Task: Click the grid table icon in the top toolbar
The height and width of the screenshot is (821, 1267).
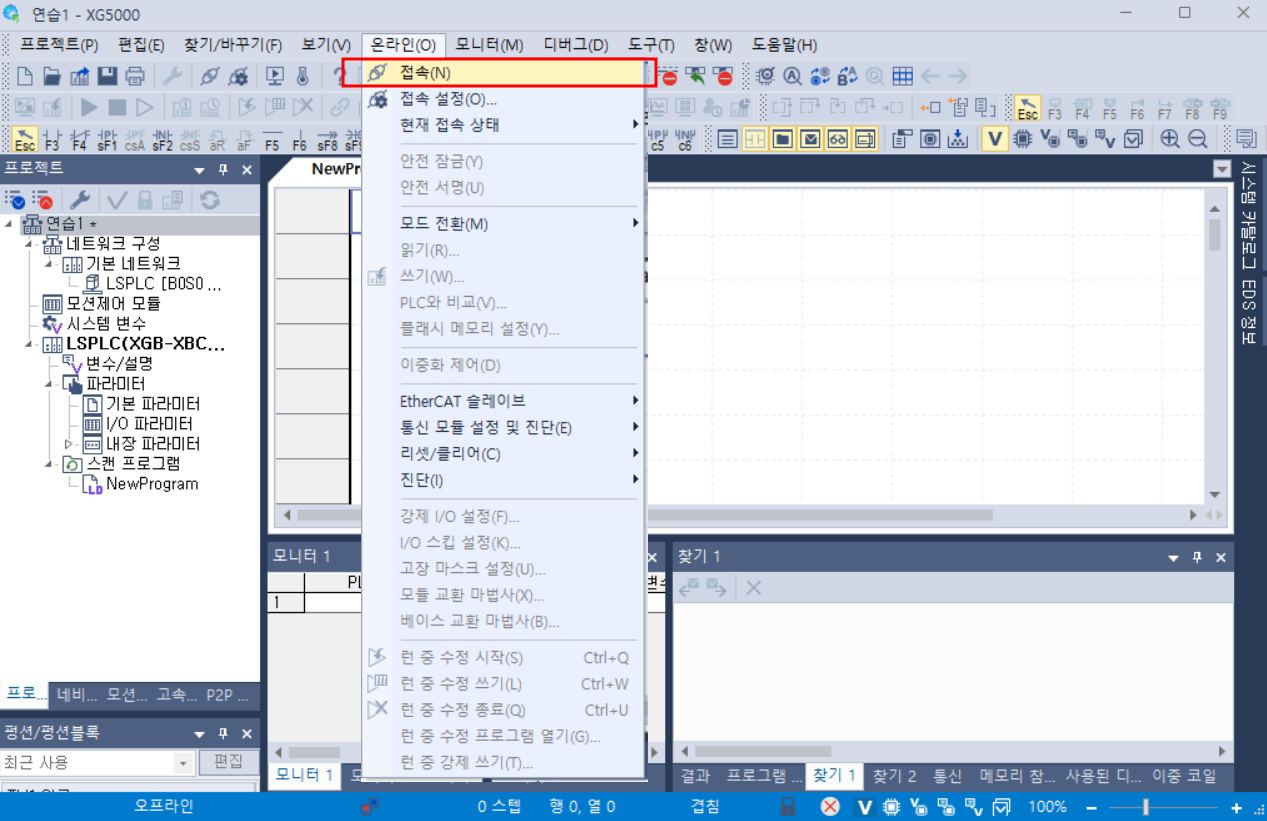Action: pos(902,76)
